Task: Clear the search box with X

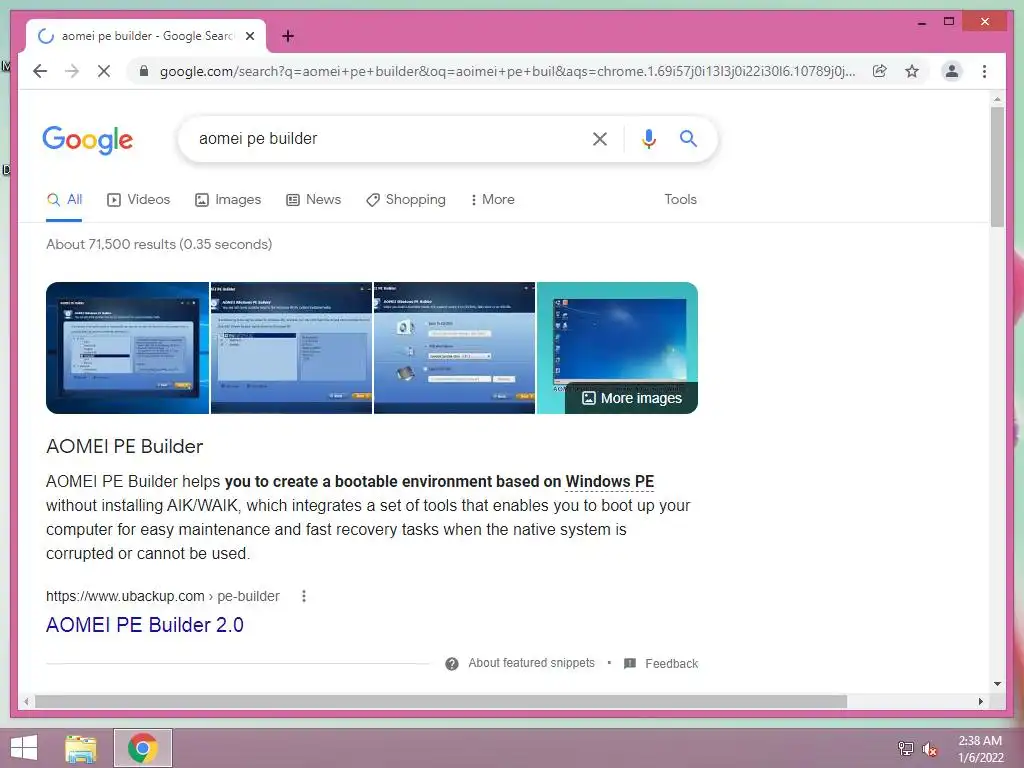Action: tap(600, 138)
